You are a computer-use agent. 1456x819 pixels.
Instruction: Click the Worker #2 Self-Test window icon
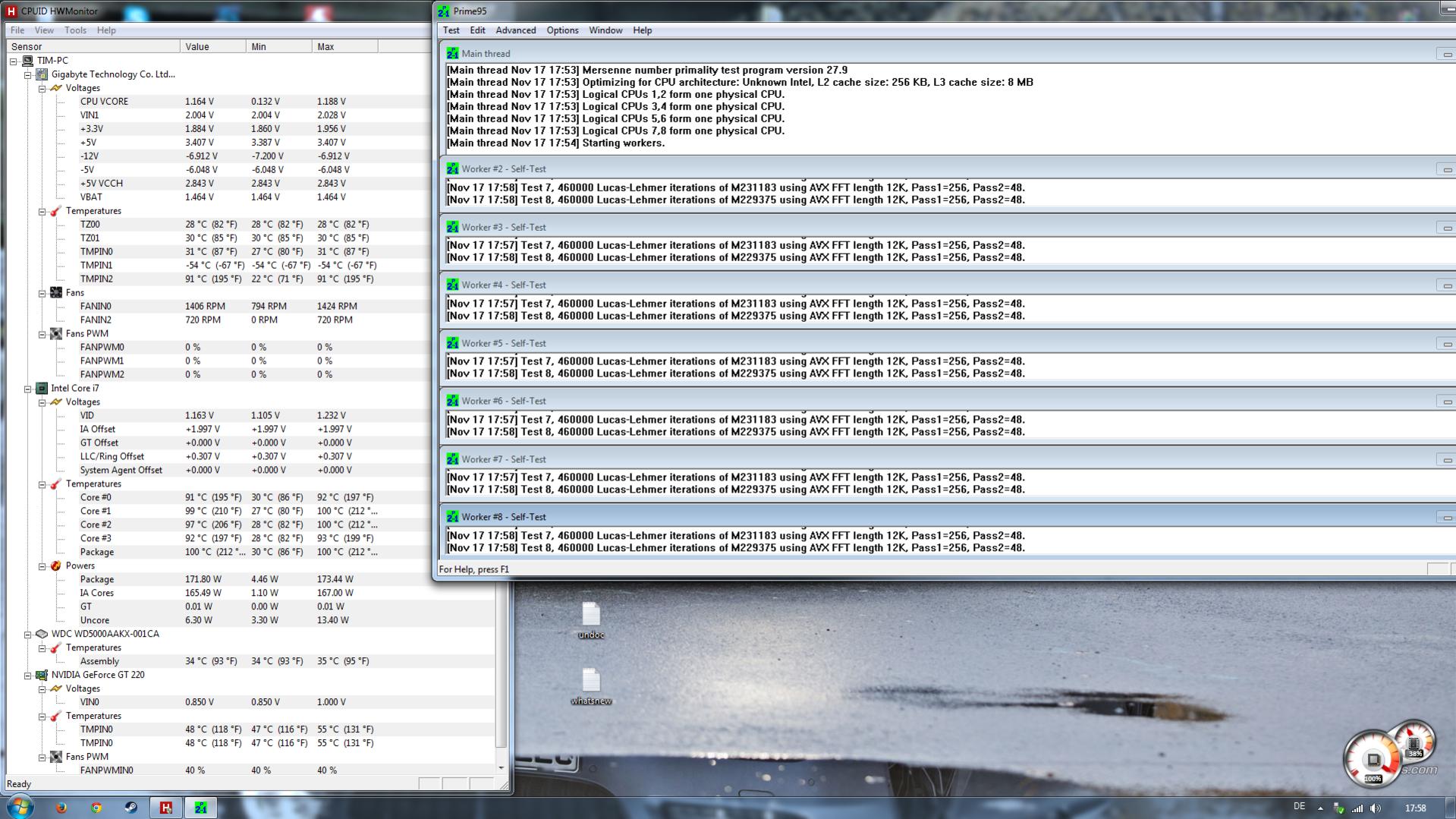[453, 169]
